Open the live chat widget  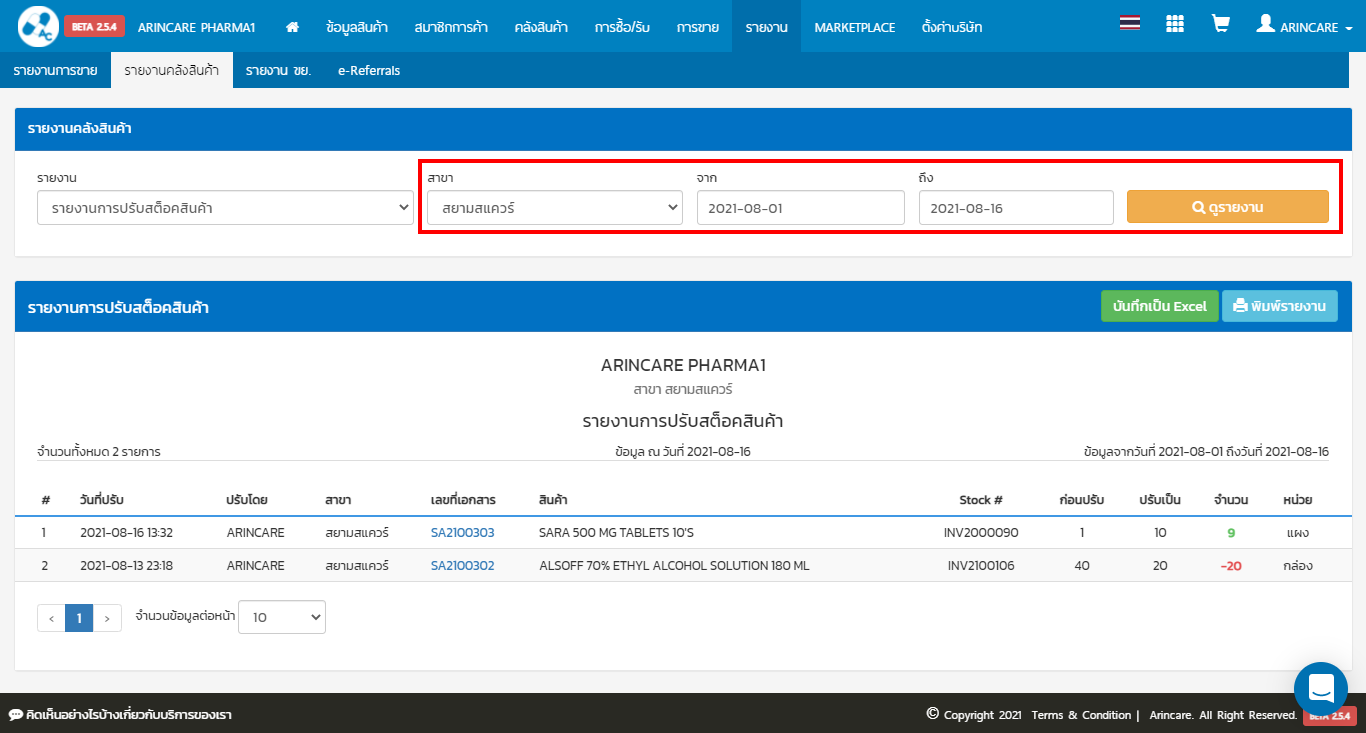pos(1321,689)
